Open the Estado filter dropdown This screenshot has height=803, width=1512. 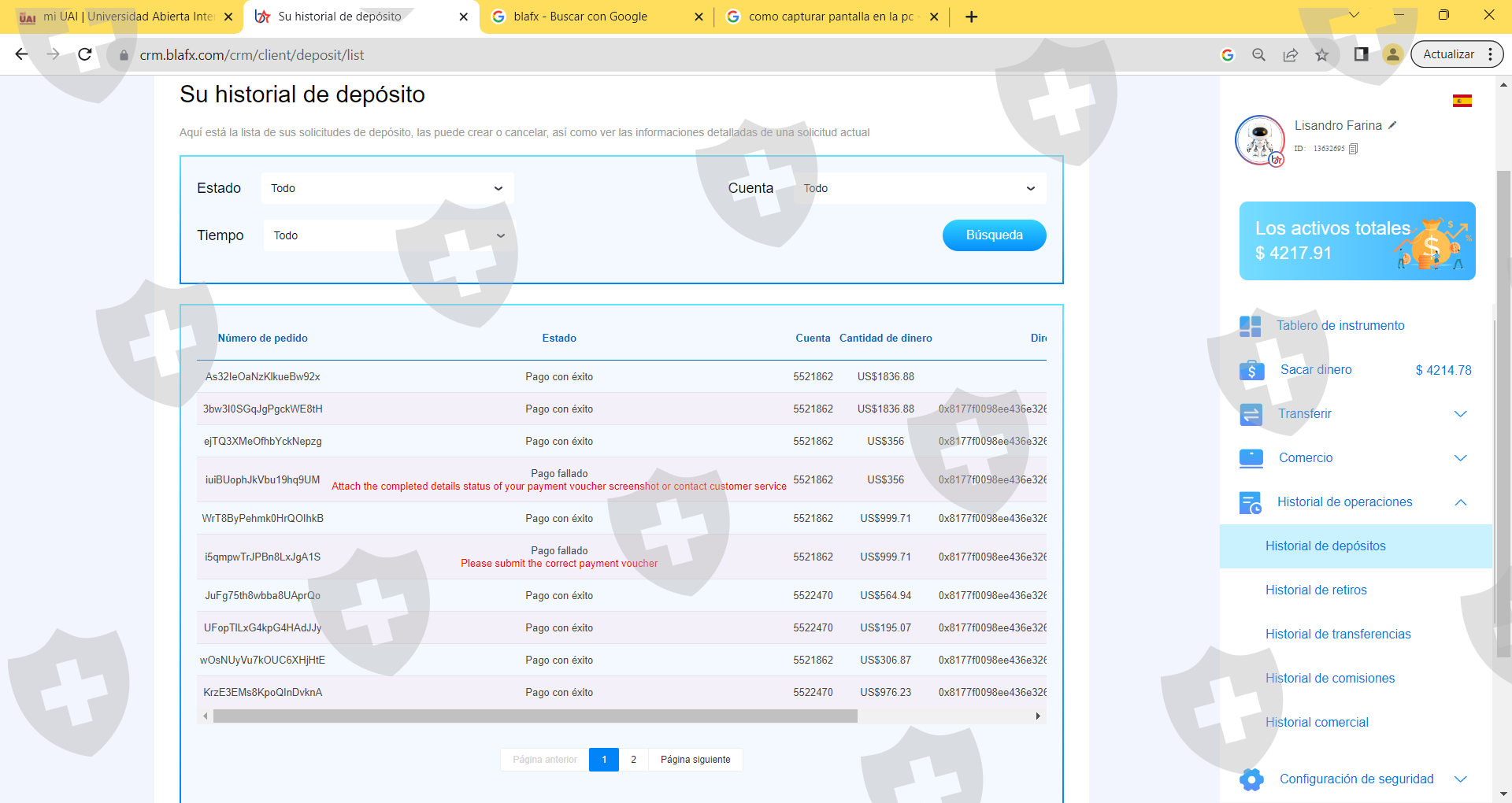point(387,188)
